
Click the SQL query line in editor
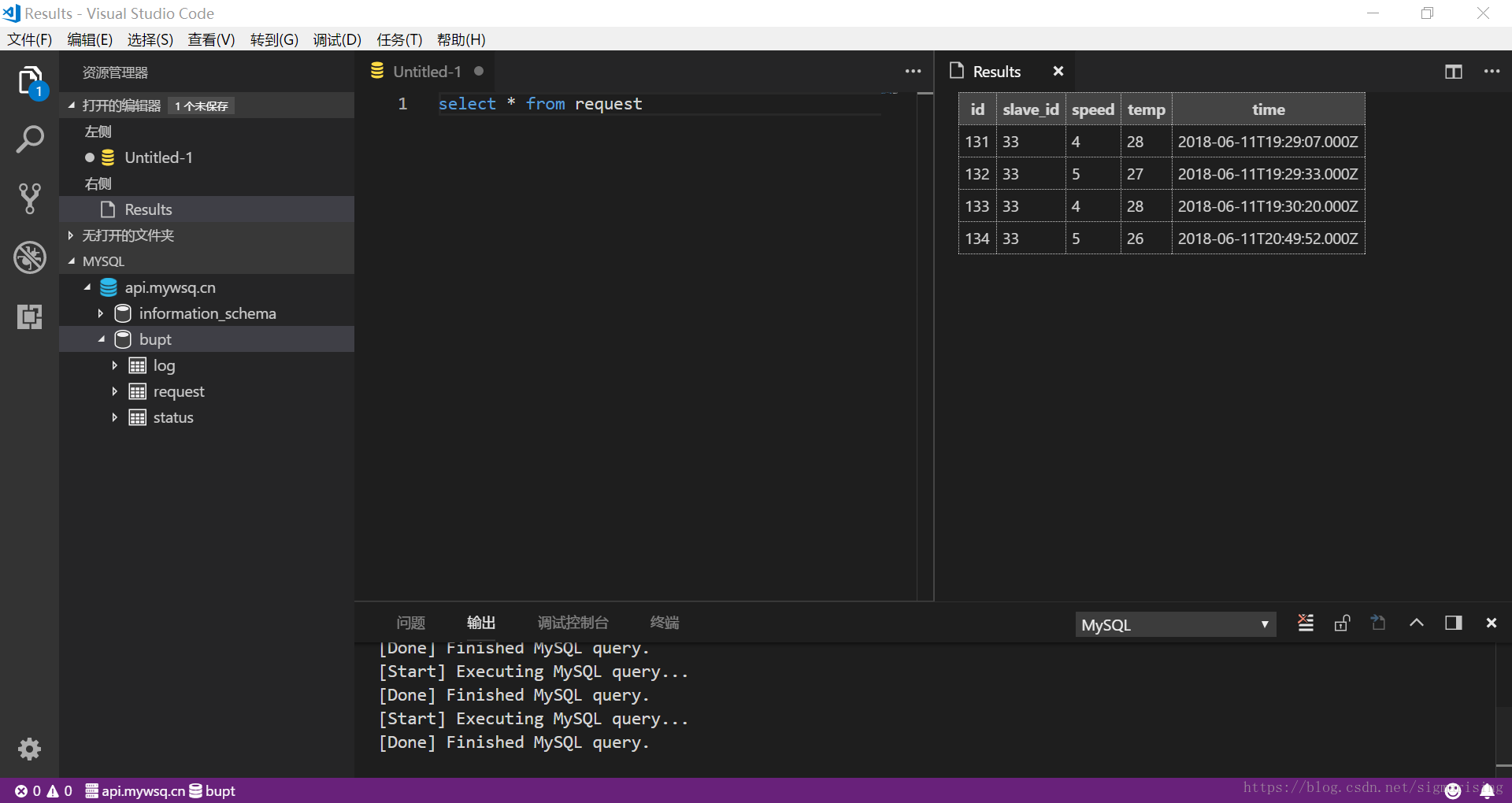(540, 104)
